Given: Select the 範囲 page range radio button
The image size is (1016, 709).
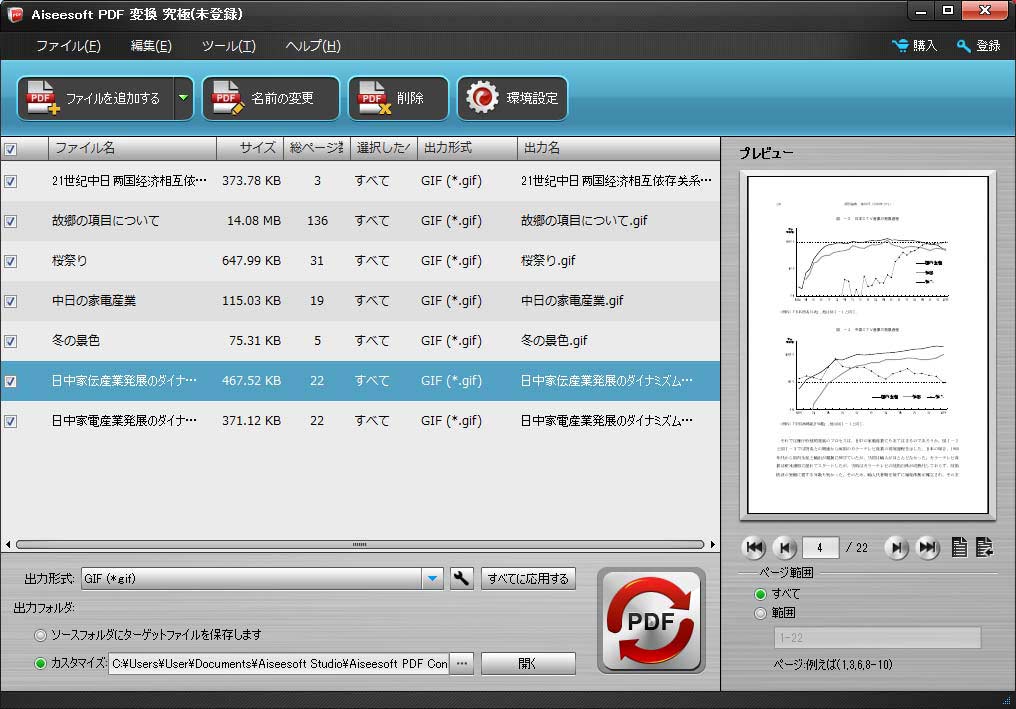Looking at the screenshot, I should point(761,613).
